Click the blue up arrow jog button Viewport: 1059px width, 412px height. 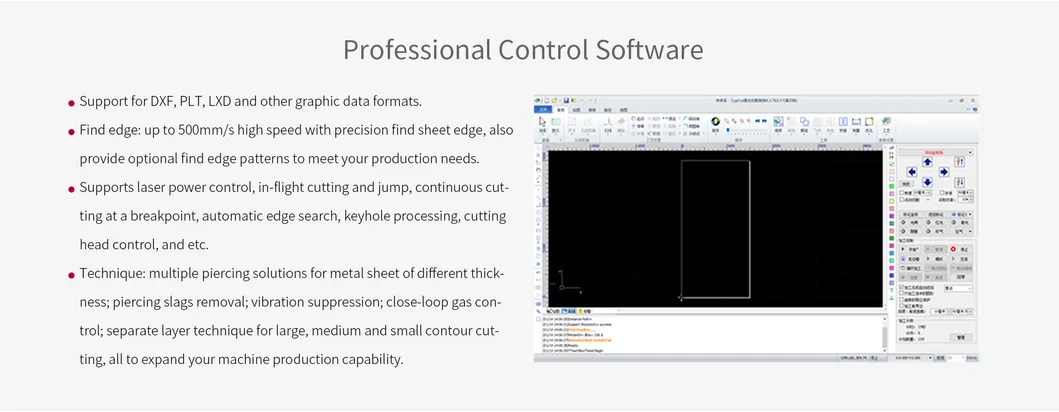927,162
